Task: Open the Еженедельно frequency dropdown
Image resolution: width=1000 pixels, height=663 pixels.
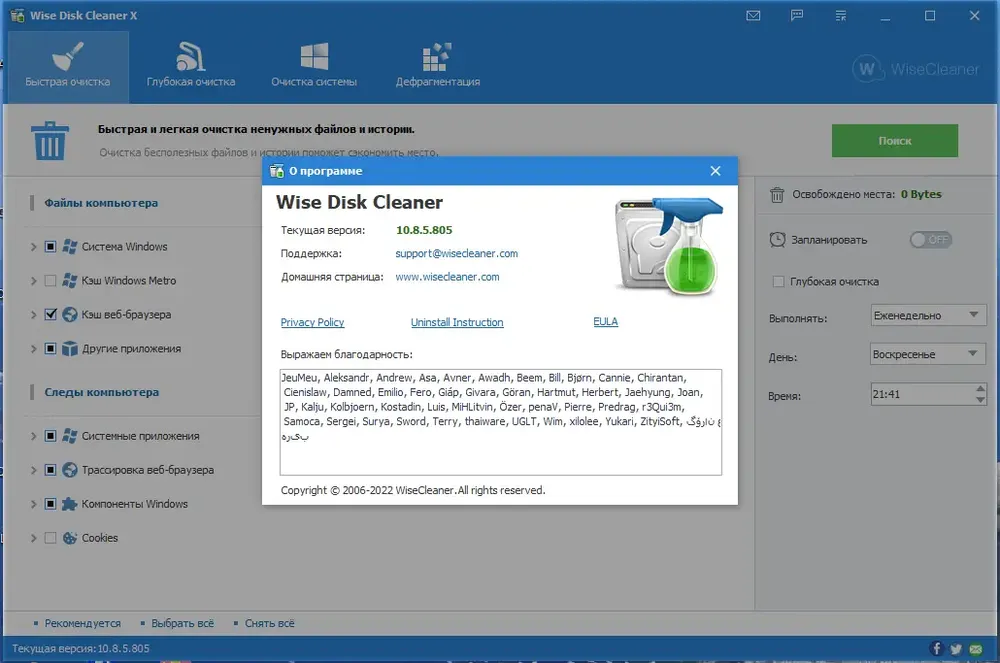Action: [x=928, y=316]
